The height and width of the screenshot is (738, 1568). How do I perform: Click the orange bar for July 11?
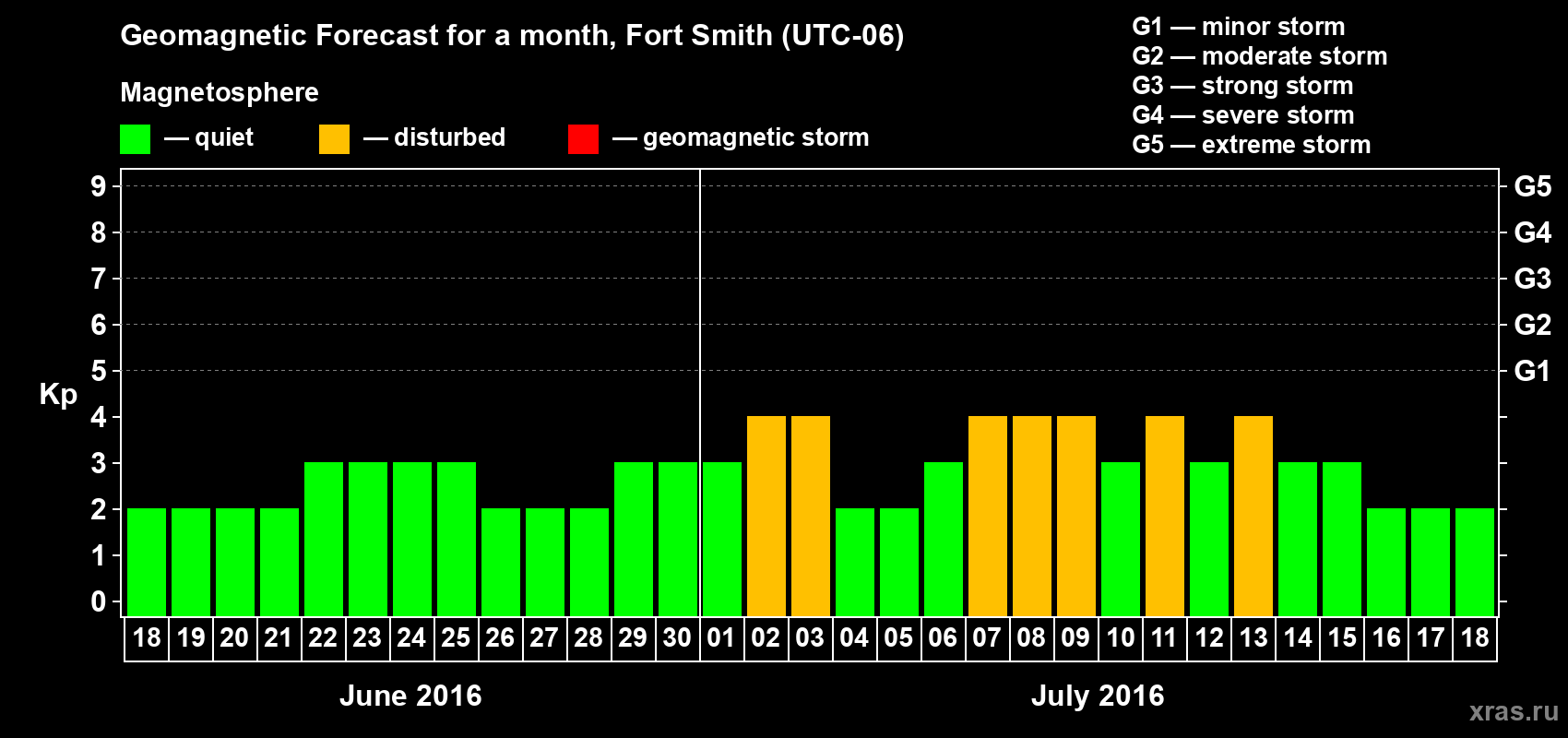1165,516
